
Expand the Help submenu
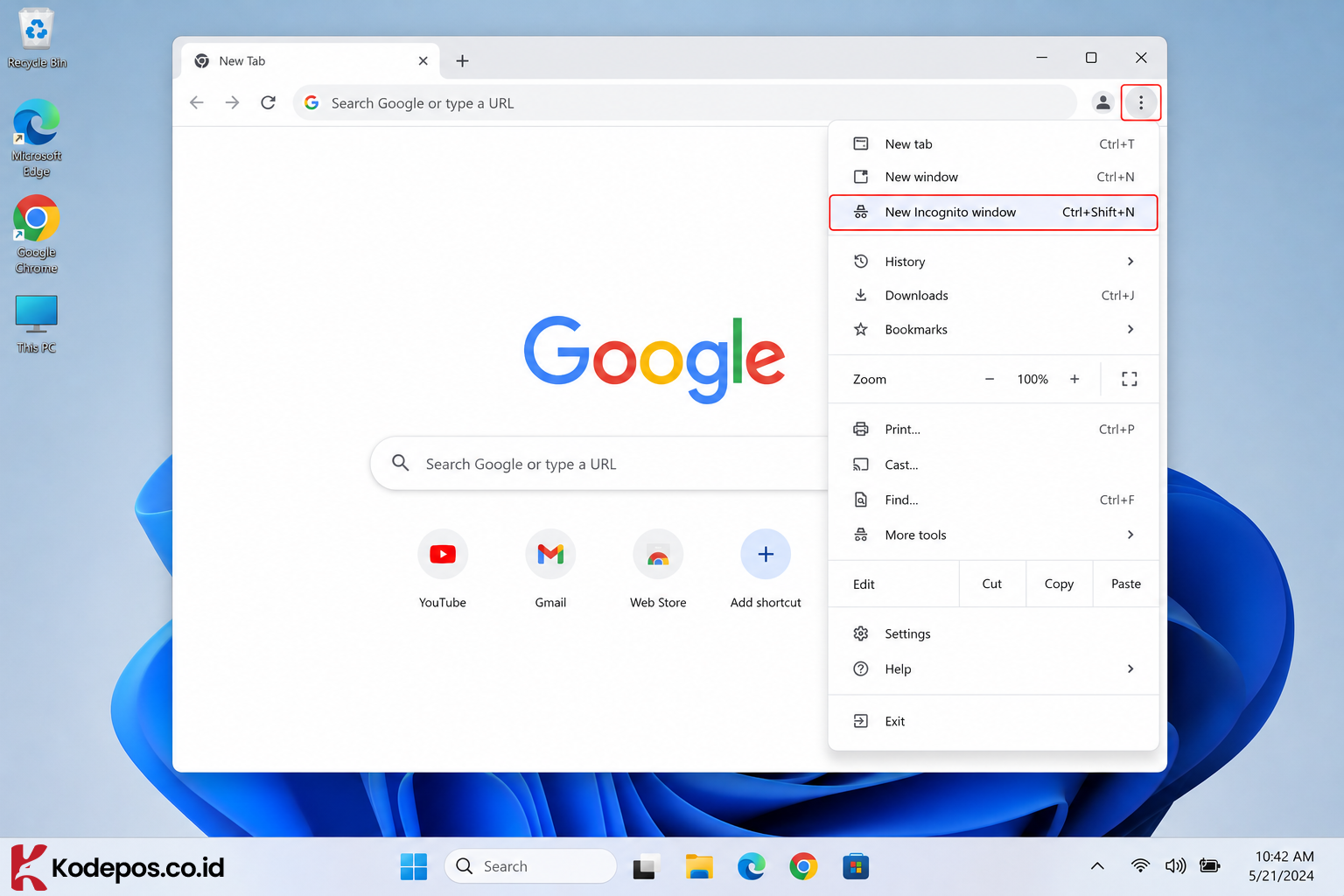coord(993,668)
